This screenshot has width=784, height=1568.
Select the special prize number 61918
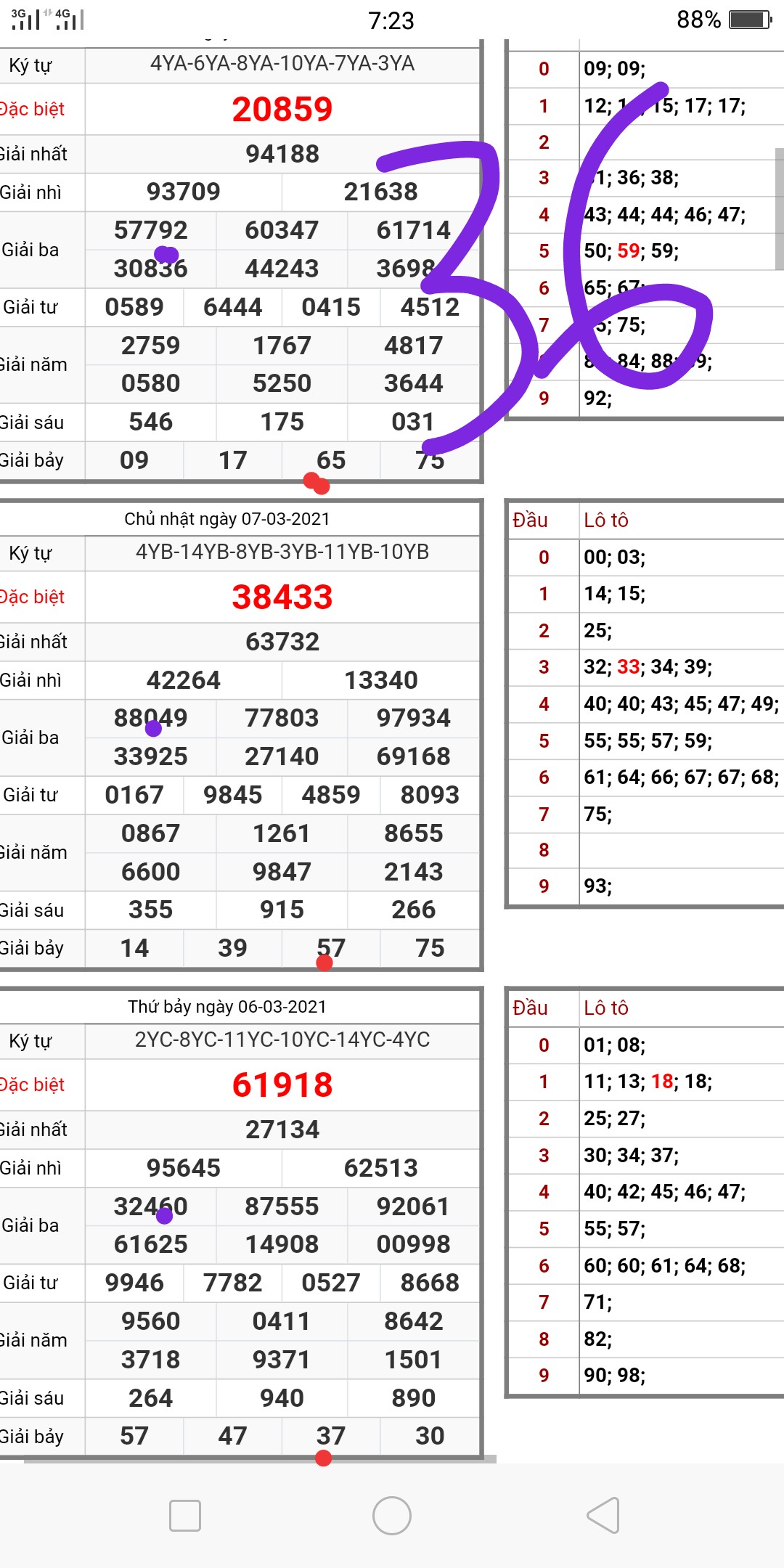(282, 1085)
